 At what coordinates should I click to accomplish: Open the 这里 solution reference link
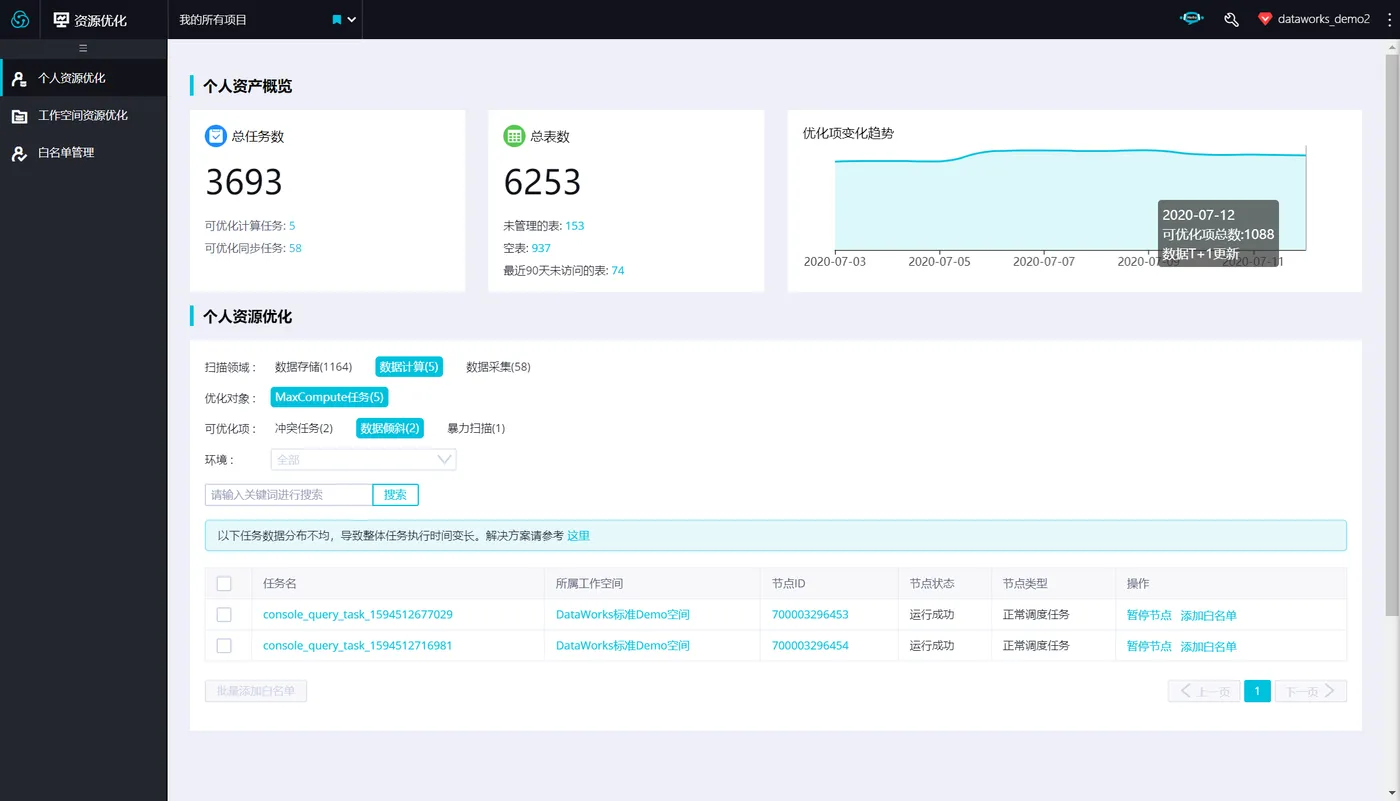(578, 536)
